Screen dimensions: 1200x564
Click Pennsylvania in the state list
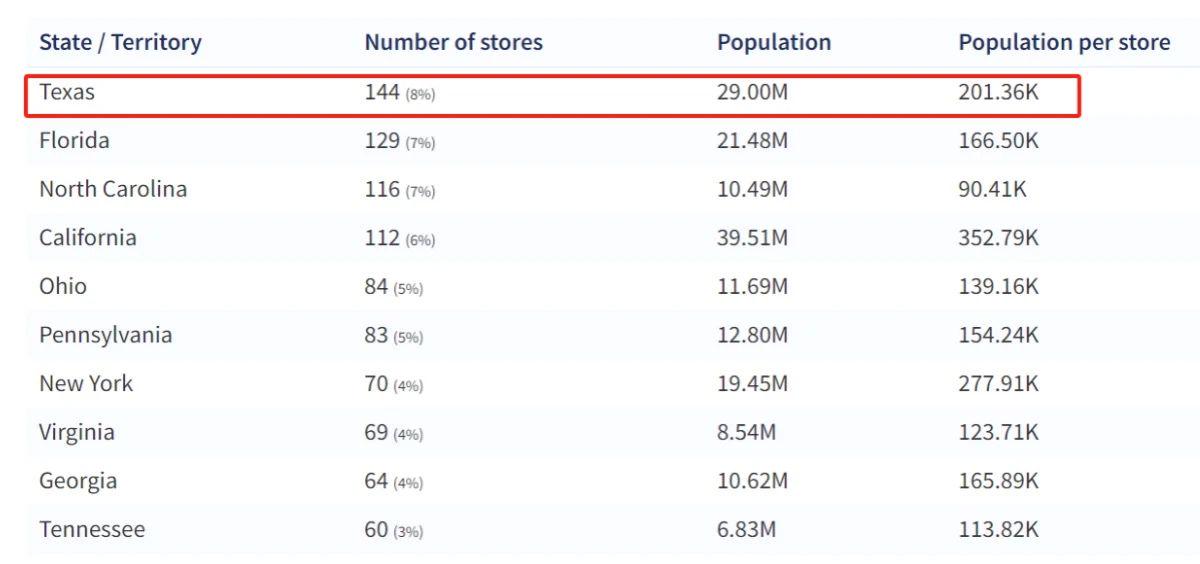pos(105,335)
